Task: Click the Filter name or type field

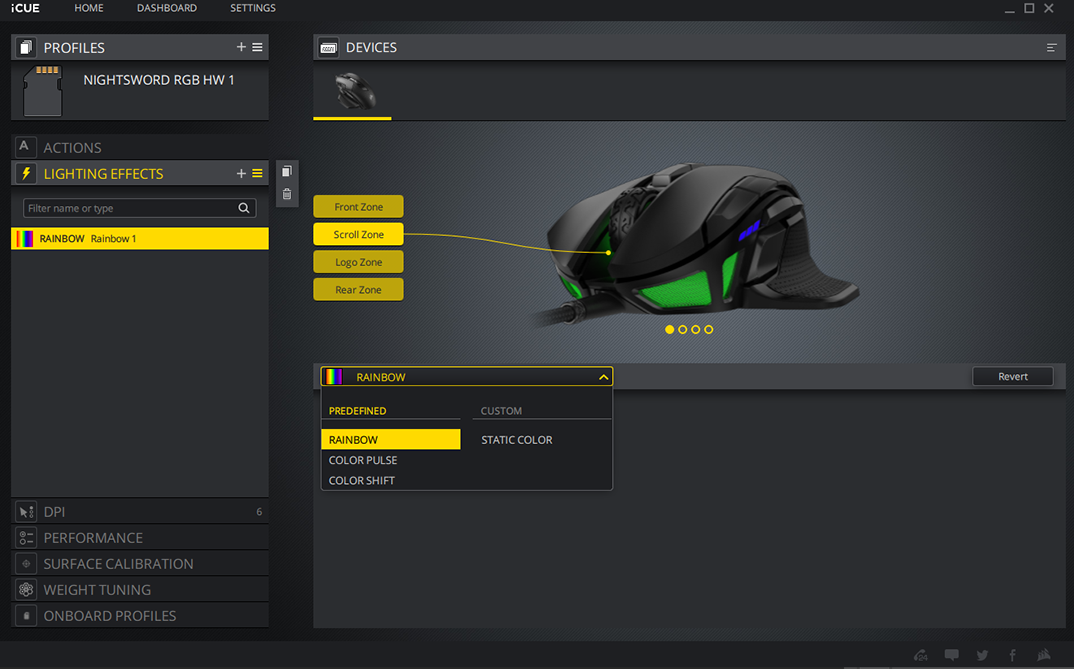Action: pos(130,208)
